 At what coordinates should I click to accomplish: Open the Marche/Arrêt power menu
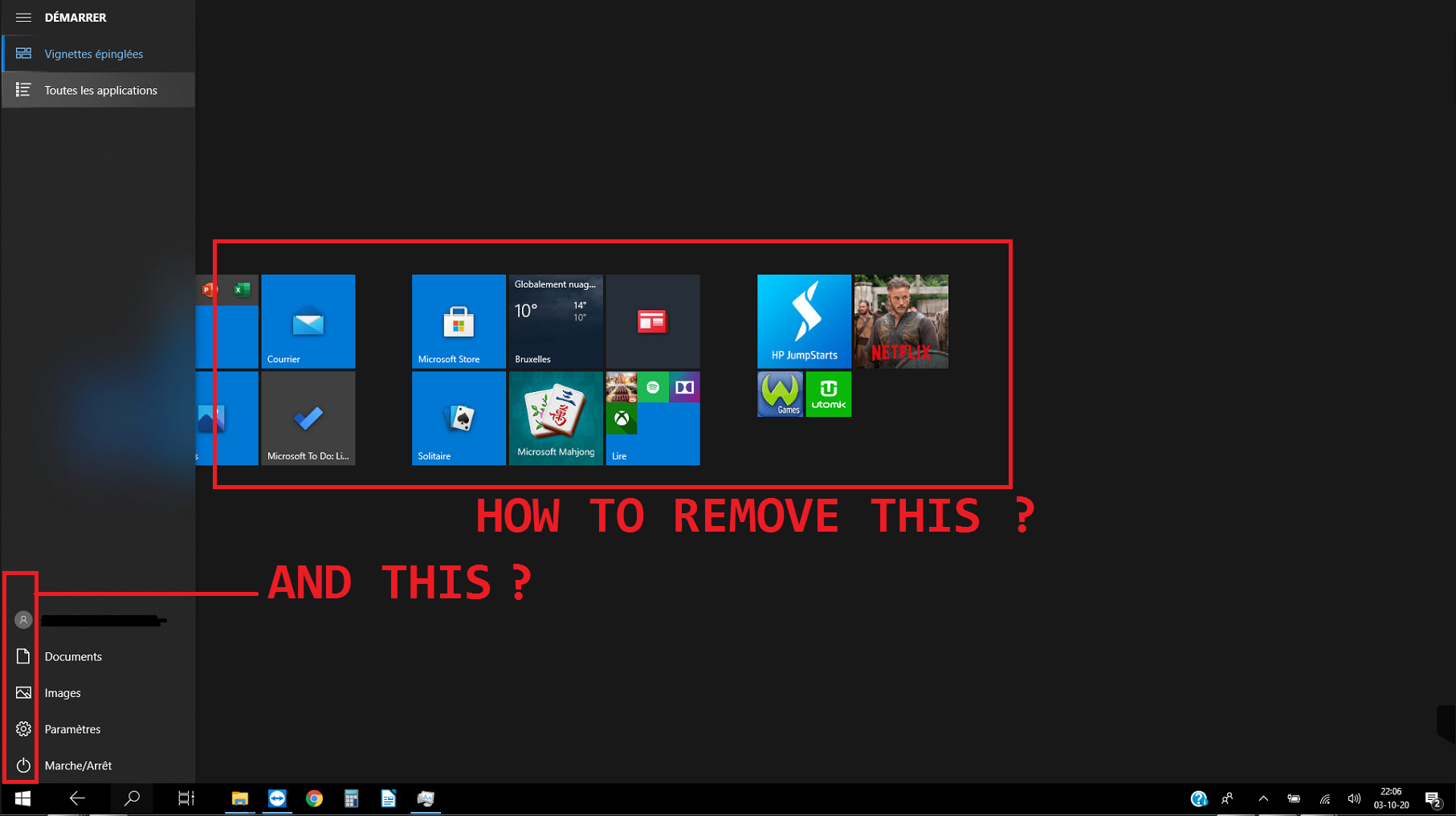tap(98, 765)
